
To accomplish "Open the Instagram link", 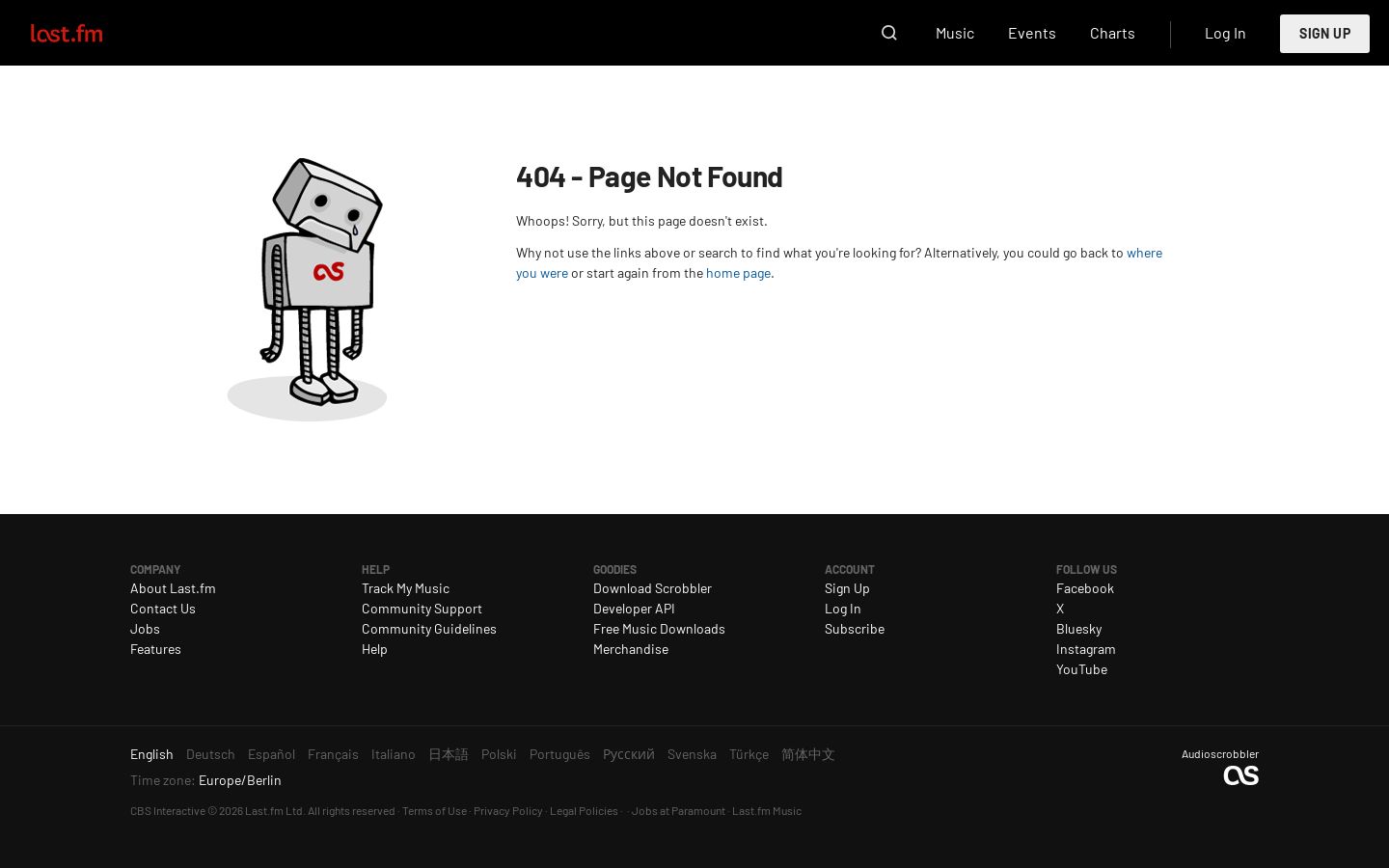I will [1086, 649].
